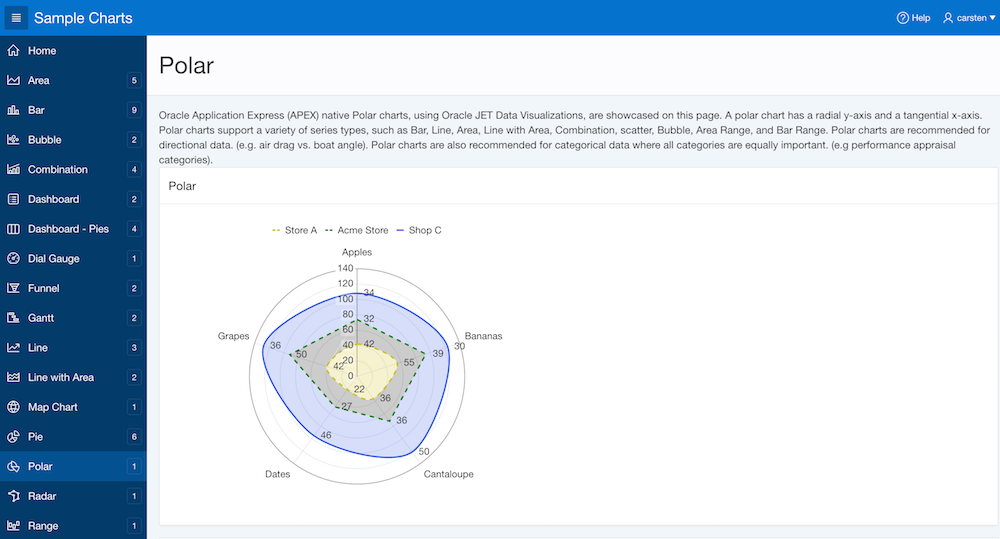The height and width of the screenshot is (539, 1000).
Task: Click the Help link
Action: pyautogui.click(x=913, y=18)
